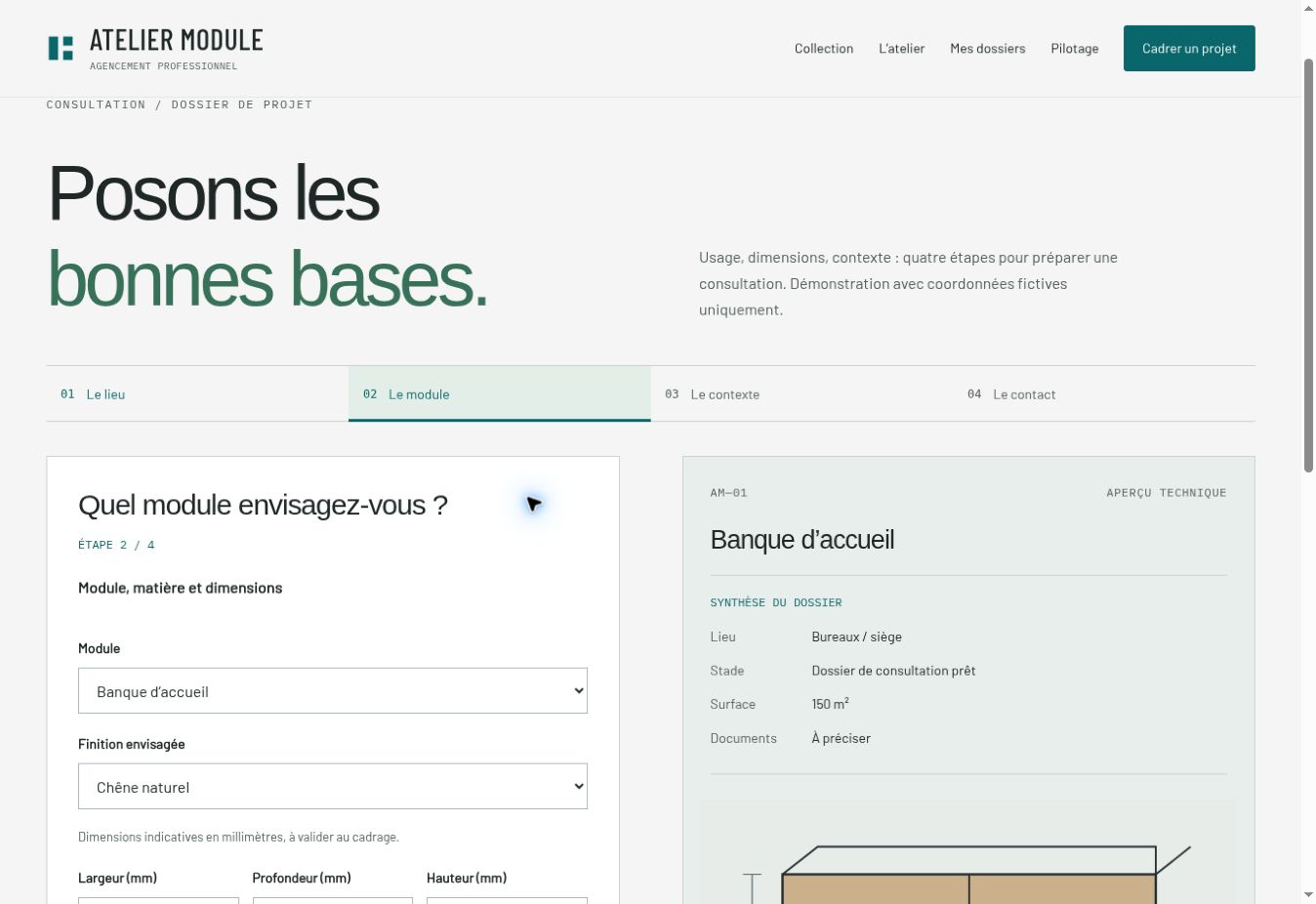Click the page vertical scrollbar thumb
This screenshot has height=904, width=1316.
tap(1308, 266)
